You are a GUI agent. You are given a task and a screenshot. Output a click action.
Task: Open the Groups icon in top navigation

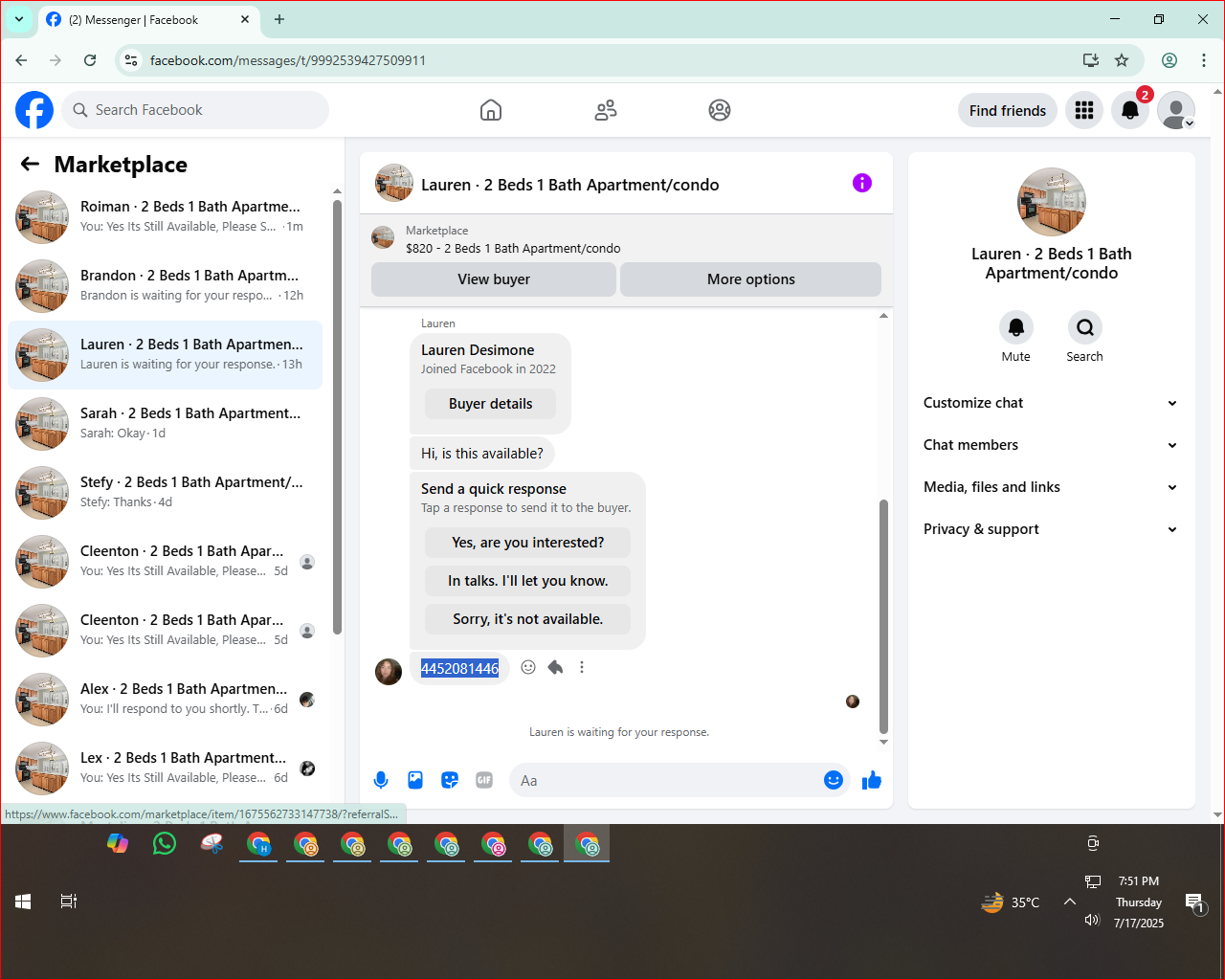(720, 110)
